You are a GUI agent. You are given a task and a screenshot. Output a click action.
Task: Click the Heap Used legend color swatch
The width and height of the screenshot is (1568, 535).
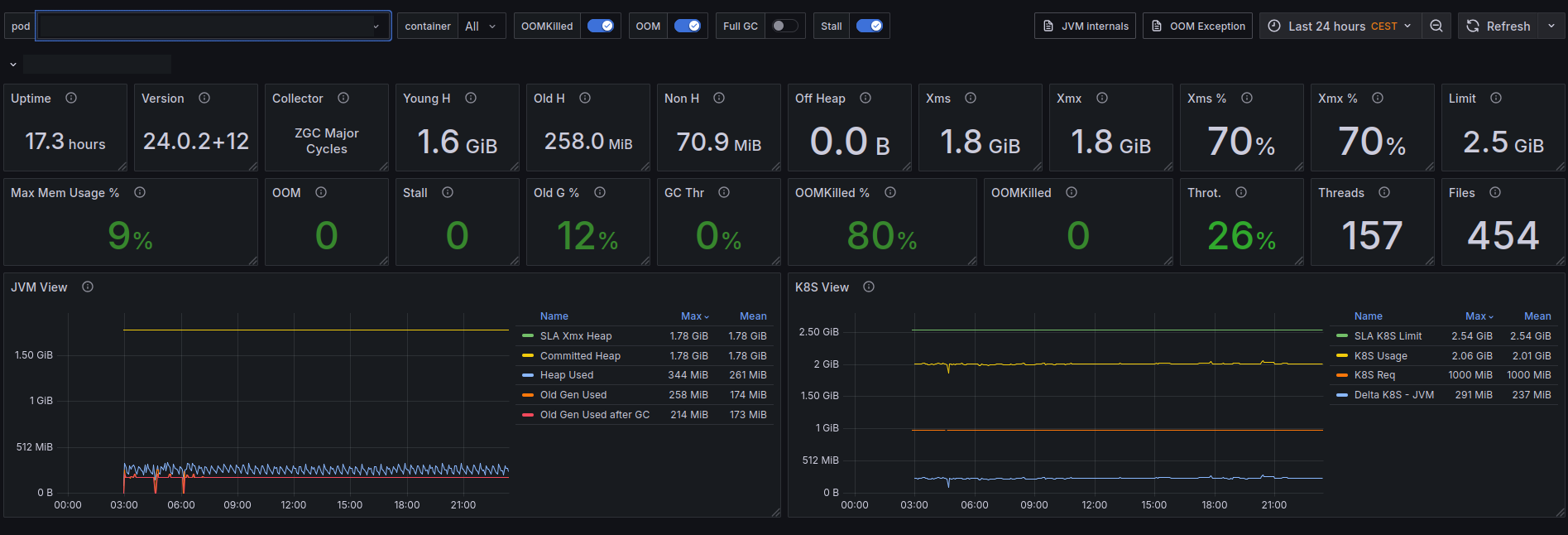[528, 375]
